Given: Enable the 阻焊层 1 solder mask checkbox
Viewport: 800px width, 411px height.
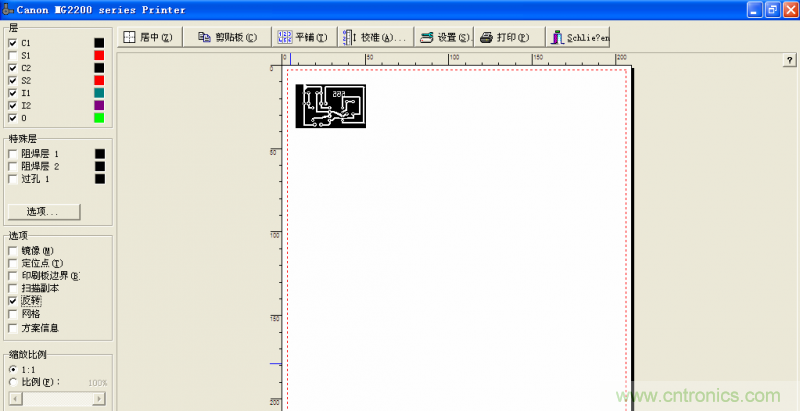Looking at the screenshot, I should coord(12,154).
